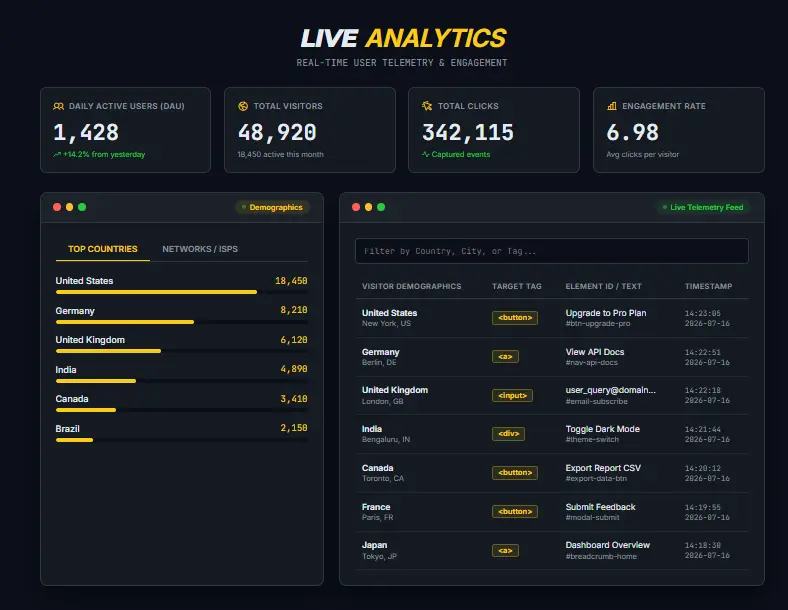The image size is (788, 610).
Task: Click the Total Visitors globe icon
Action: click(x=243, y=106)
